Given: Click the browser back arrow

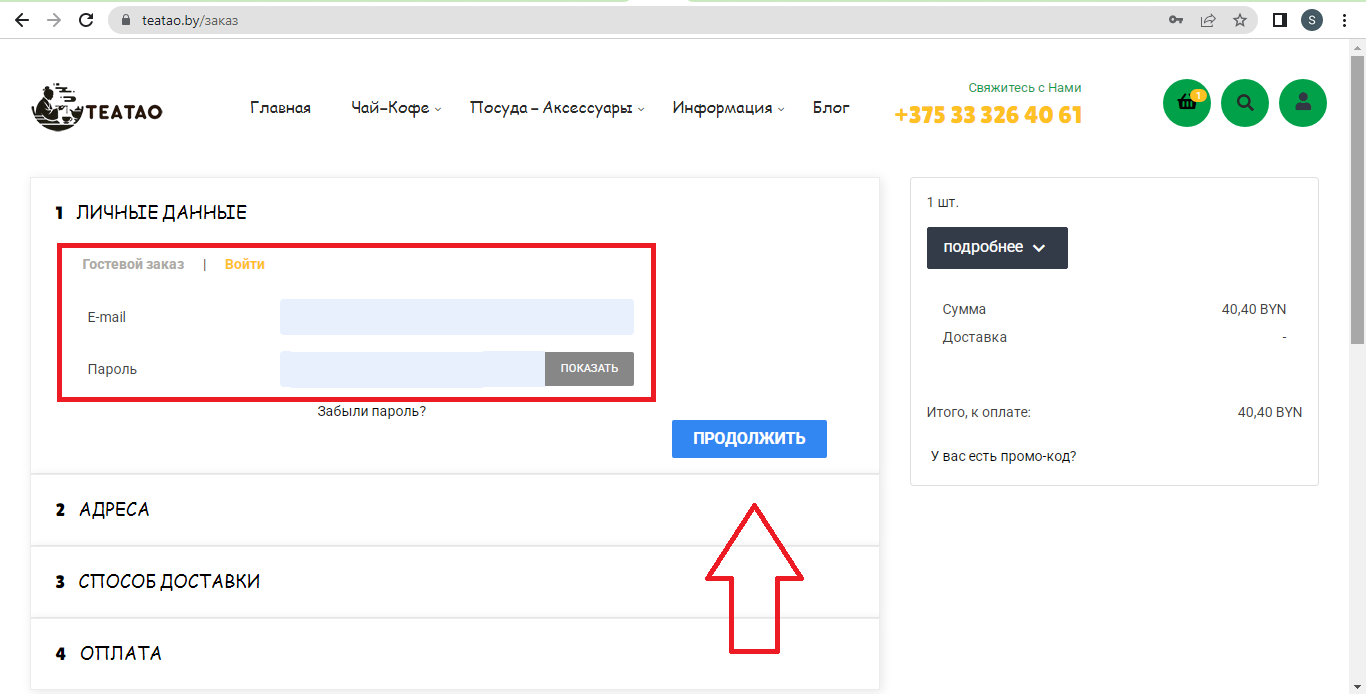Looking at the screenshot, I should coord(22,20).
